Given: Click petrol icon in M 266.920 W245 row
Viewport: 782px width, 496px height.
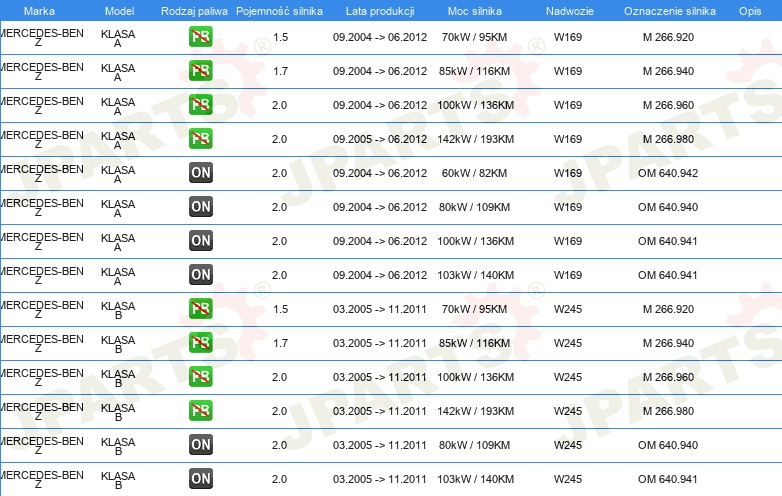Looking at the screenshot, I should pos(200,309).
